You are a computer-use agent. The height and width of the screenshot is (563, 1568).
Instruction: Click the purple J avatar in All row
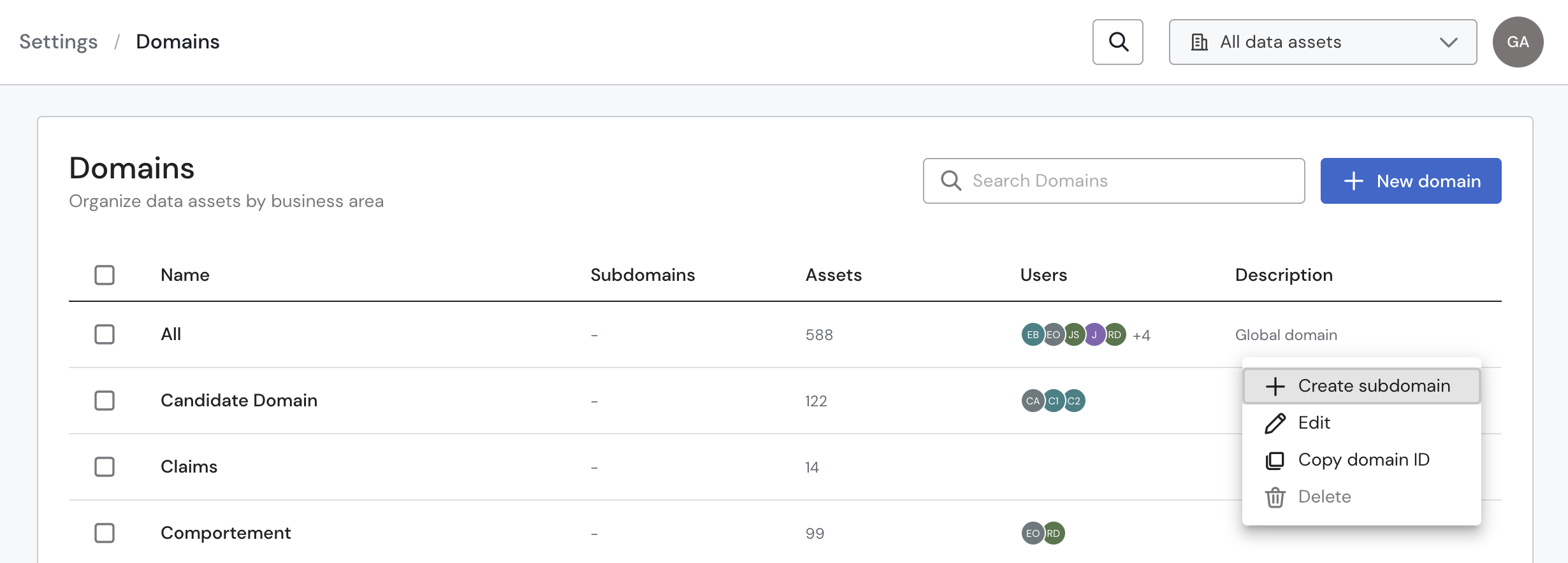point(1094,334)
